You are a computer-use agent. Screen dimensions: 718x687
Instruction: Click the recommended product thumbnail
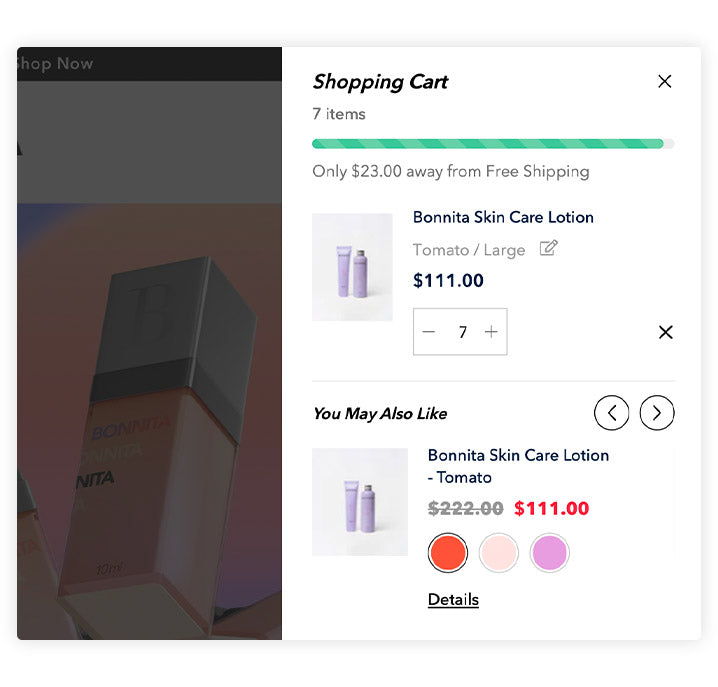point(360,502)
